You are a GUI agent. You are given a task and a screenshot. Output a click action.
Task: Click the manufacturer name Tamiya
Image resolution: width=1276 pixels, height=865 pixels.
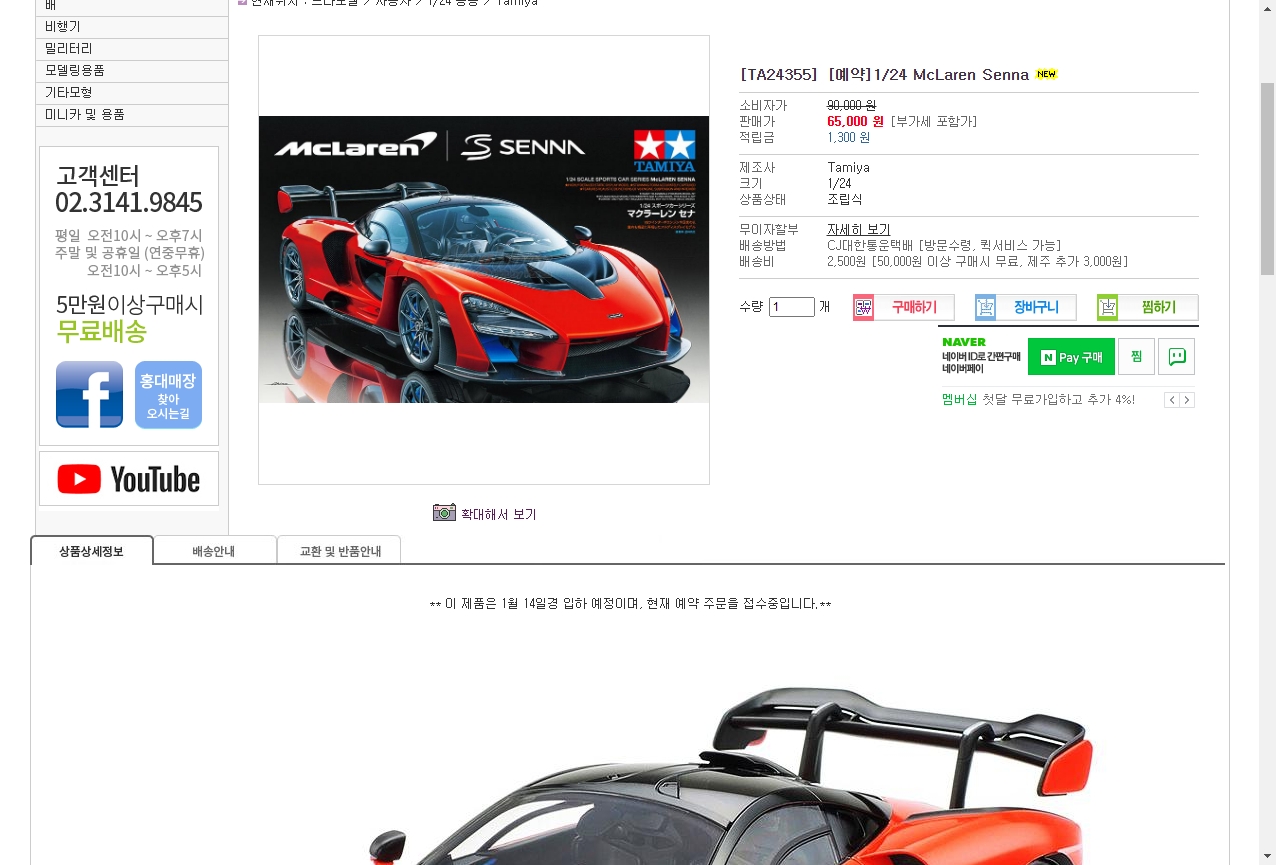848,168
